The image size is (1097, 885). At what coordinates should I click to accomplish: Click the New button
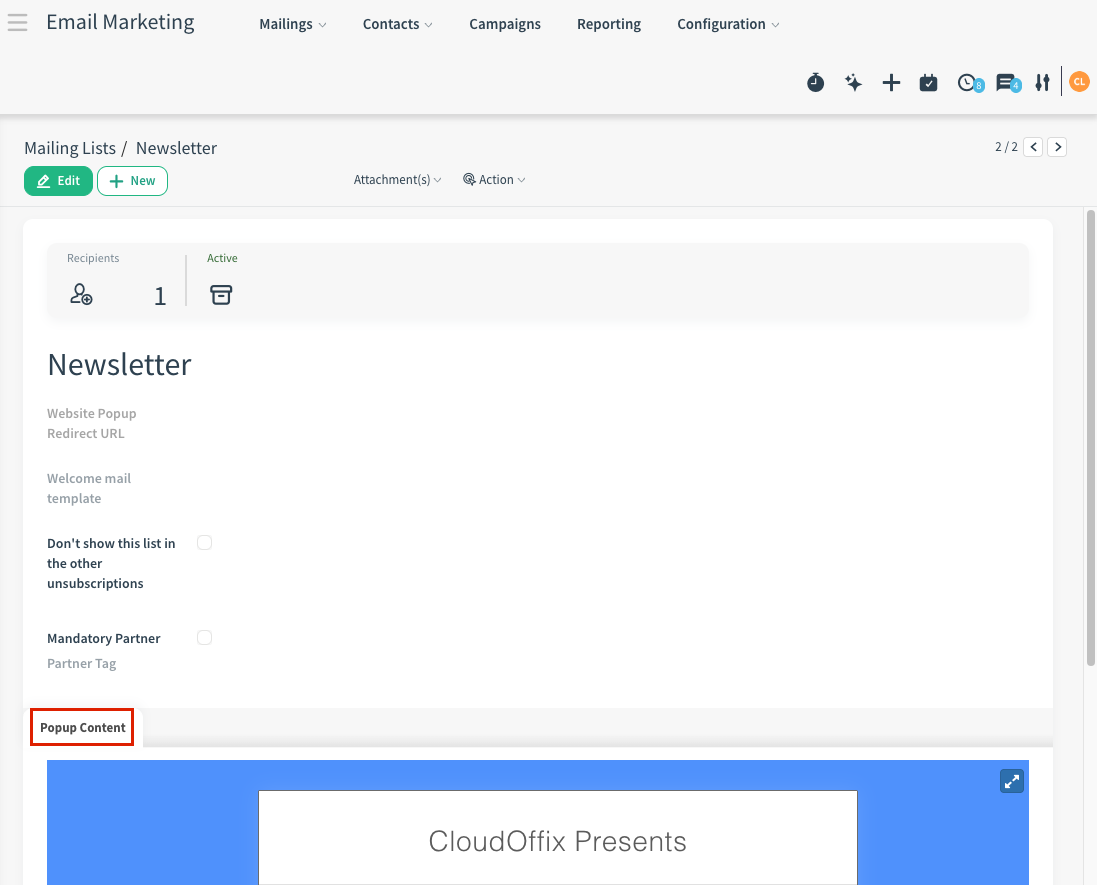point(132,181)
